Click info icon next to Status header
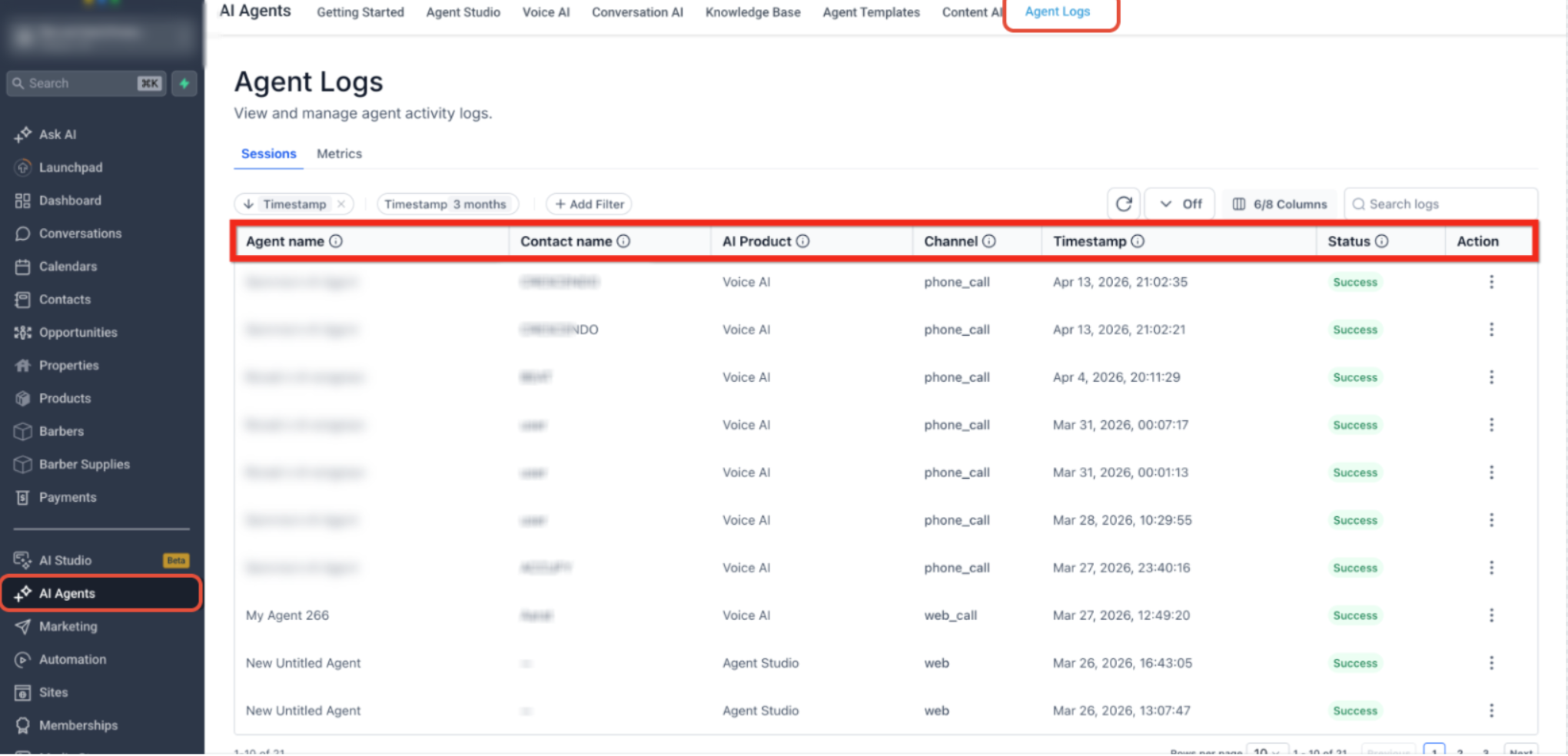Viewport: 1568px width, 756px height. pyautogui.click(x=1381, y=241)
